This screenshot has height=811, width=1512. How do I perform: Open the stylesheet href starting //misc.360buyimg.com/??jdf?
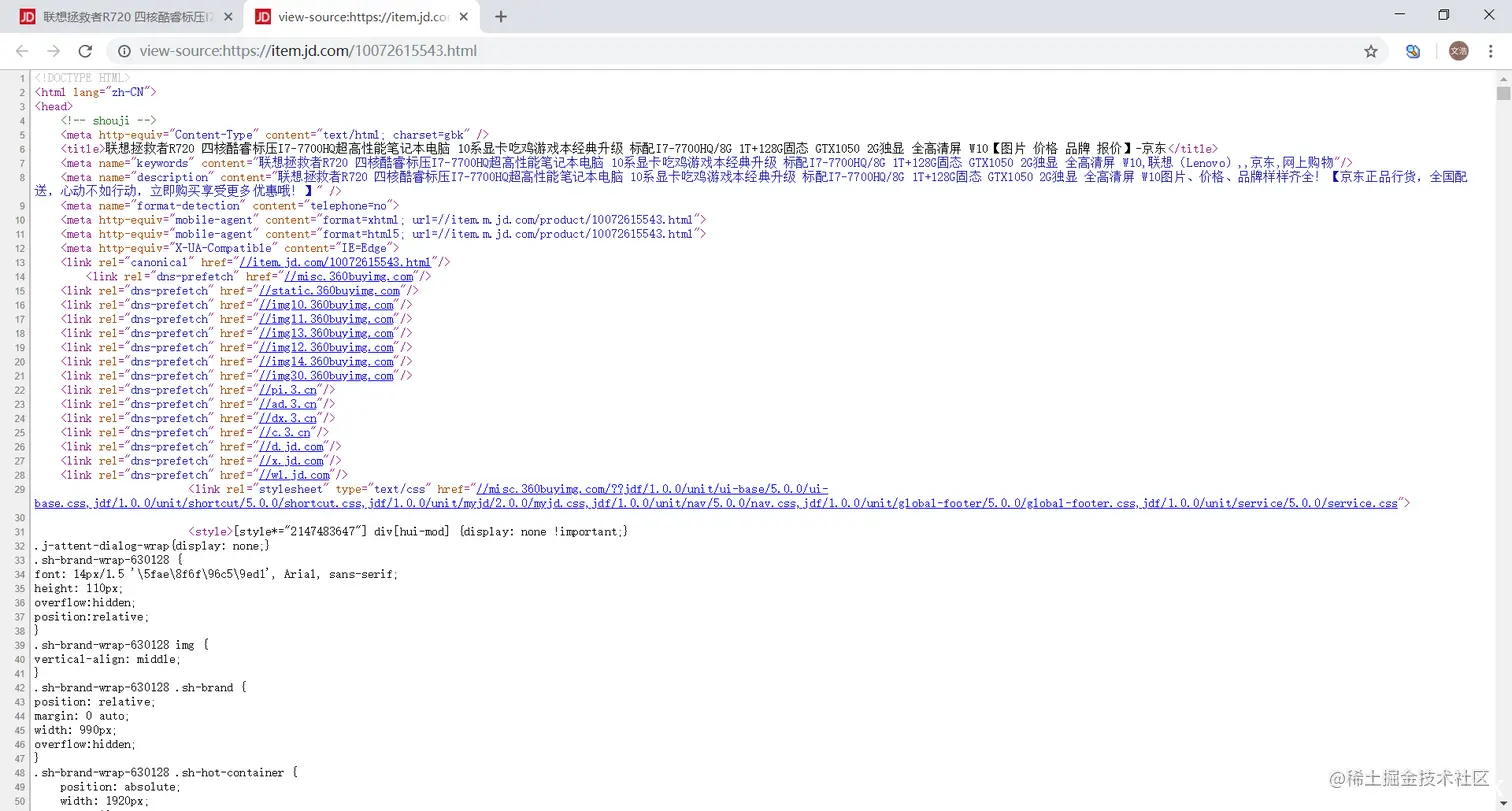716,496
